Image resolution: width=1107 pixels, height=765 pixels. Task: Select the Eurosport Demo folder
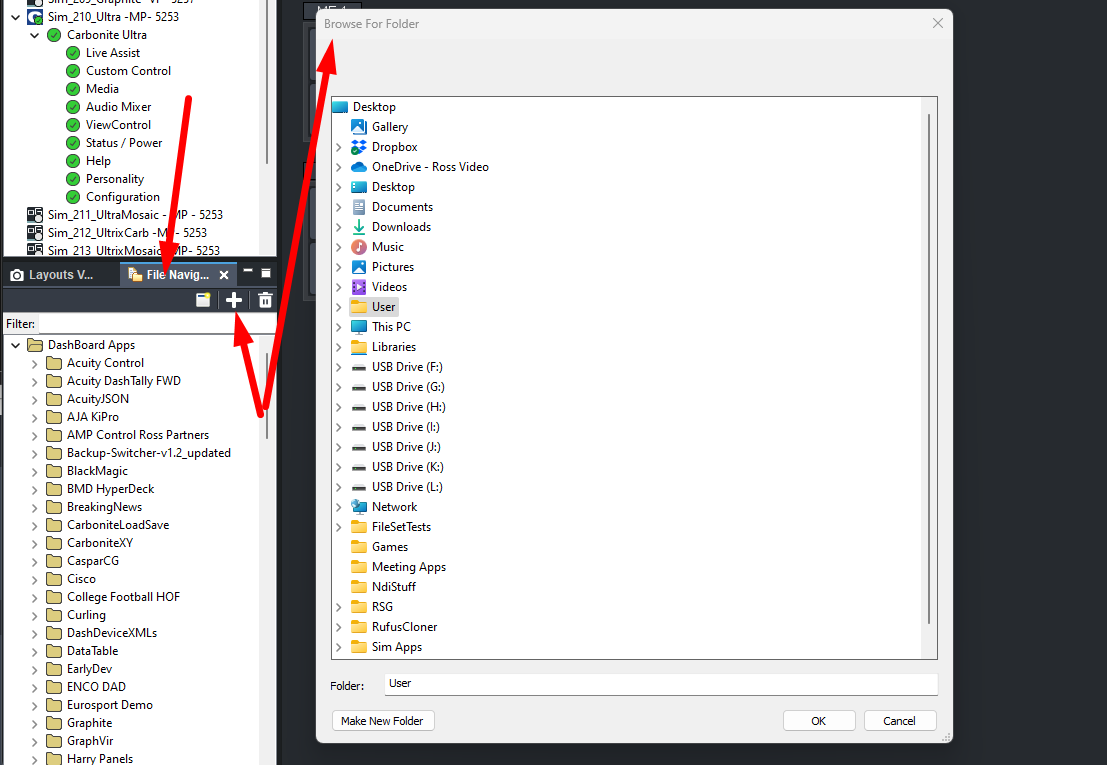coord(109,705)
